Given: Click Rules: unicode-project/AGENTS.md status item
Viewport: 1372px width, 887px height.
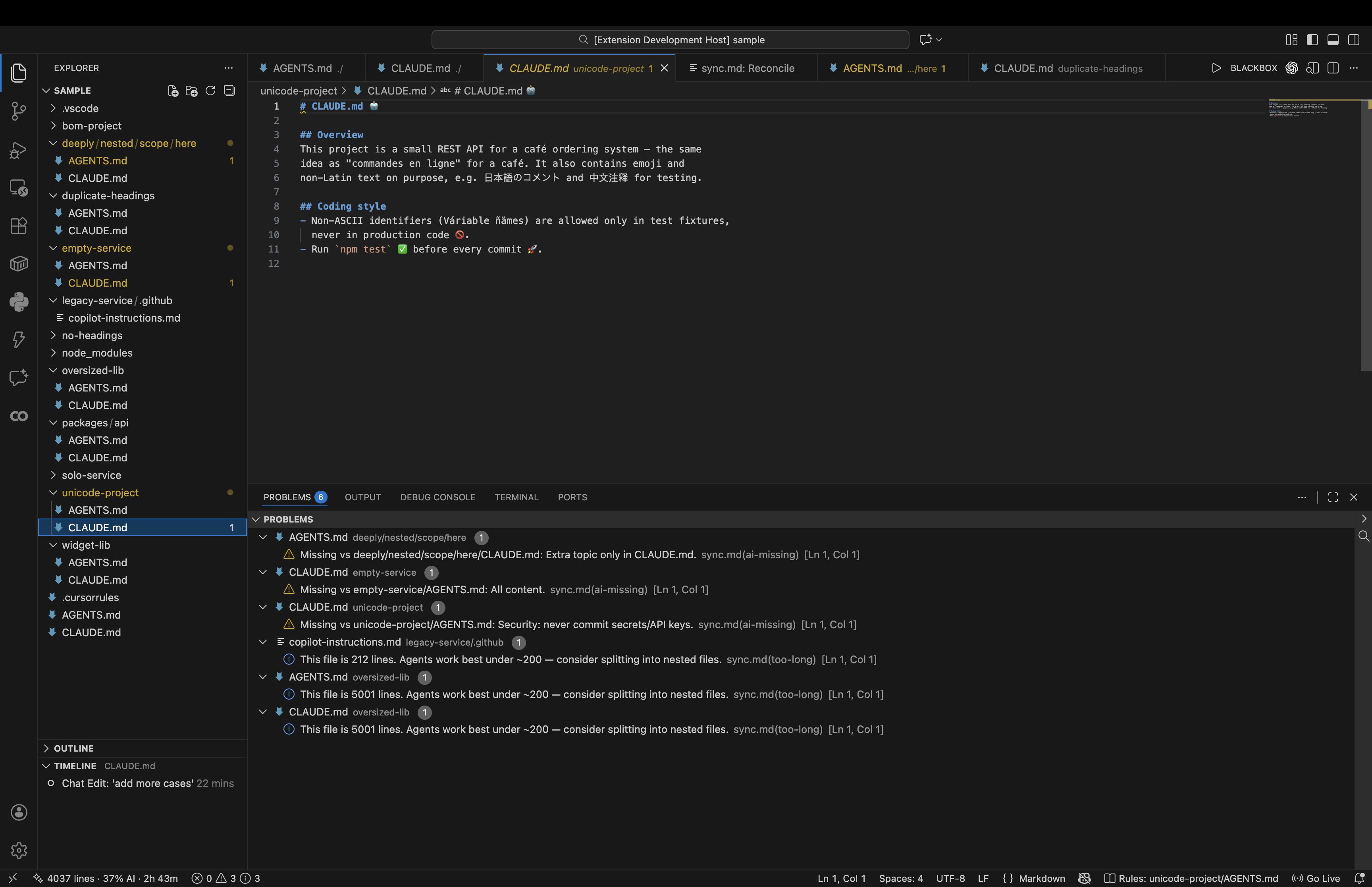Looking at the screenshot, I should pos(1191,878).
